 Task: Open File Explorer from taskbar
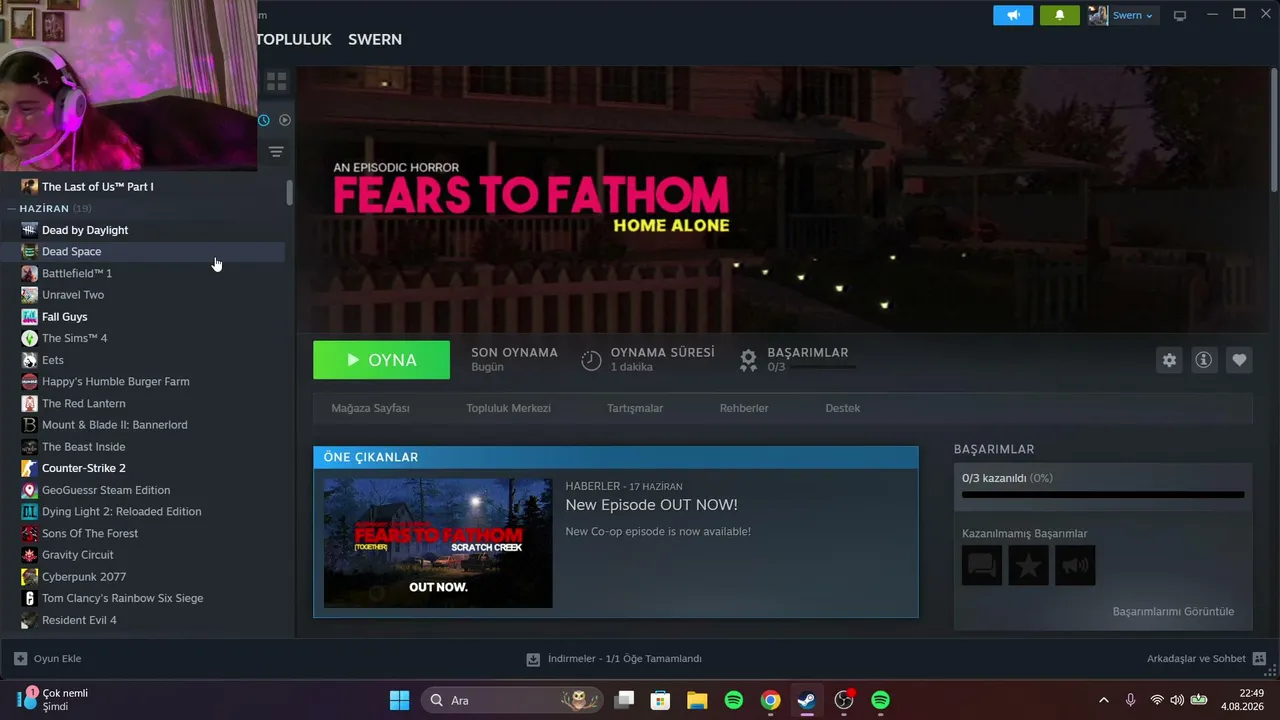click(x=697, y=700)
